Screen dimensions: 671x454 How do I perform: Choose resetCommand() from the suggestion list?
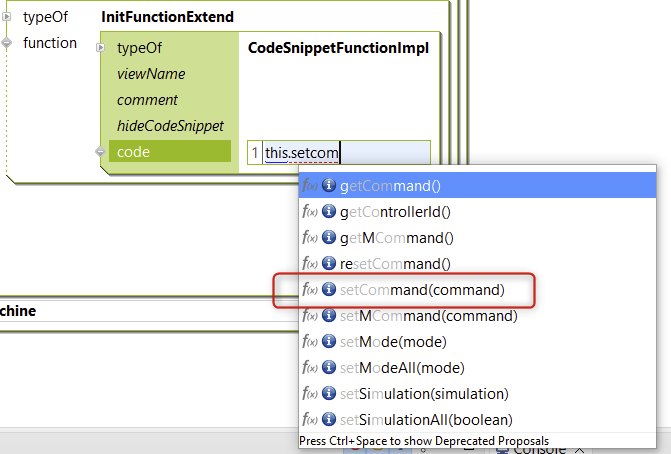click(395, 264)
